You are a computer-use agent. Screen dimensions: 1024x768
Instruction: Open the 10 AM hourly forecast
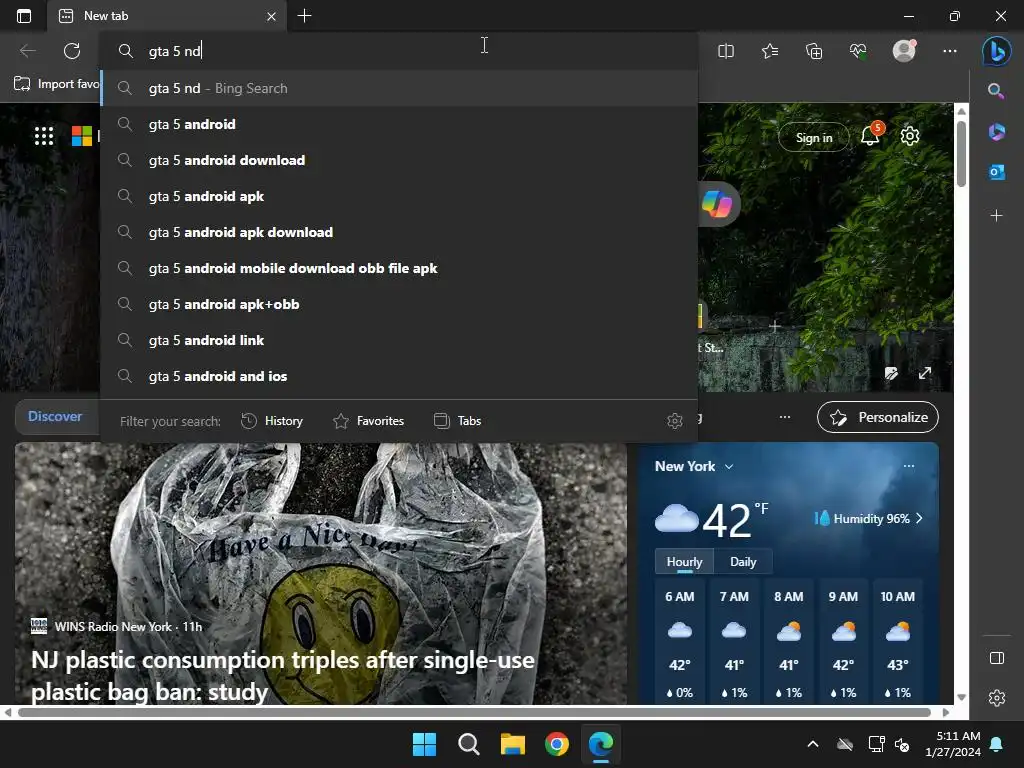pyautogui.click(x=898, y=643)
